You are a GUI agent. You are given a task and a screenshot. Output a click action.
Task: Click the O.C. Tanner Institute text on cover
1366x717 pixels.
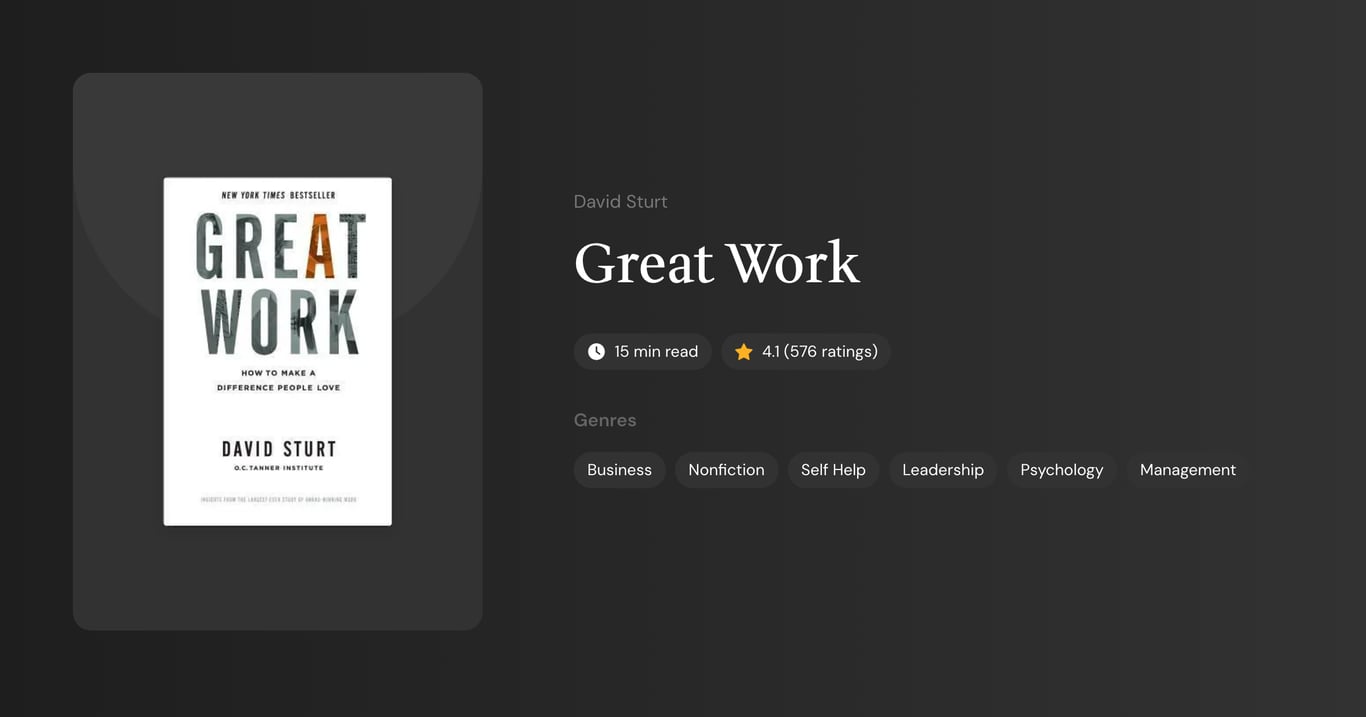tap(277, 466)
